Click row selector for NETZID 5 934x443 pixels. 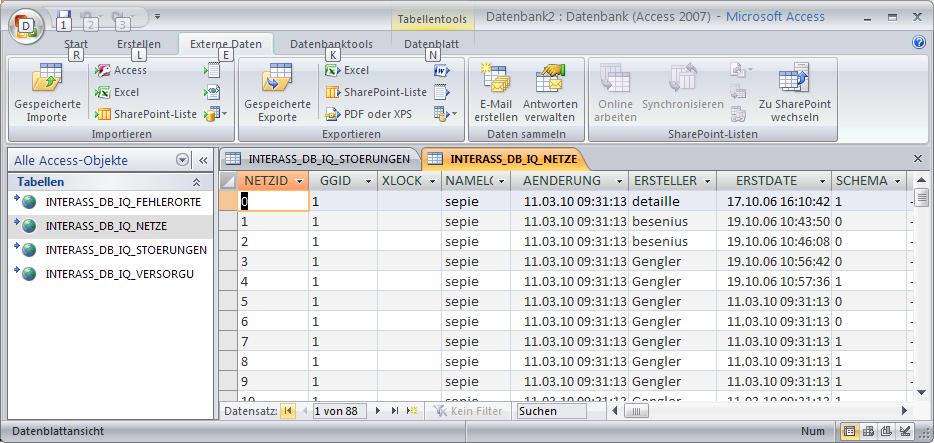228,301
